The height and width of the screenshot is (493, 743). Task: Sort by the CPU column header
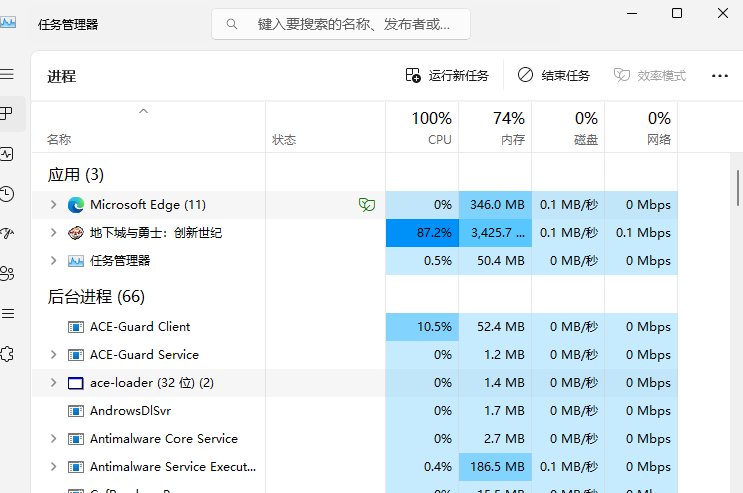422,127
